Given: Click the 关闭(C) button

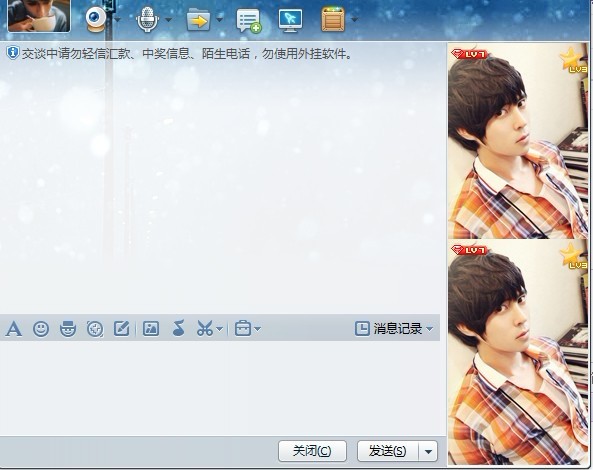Looking at the screenshot, I should pos(312,451).
